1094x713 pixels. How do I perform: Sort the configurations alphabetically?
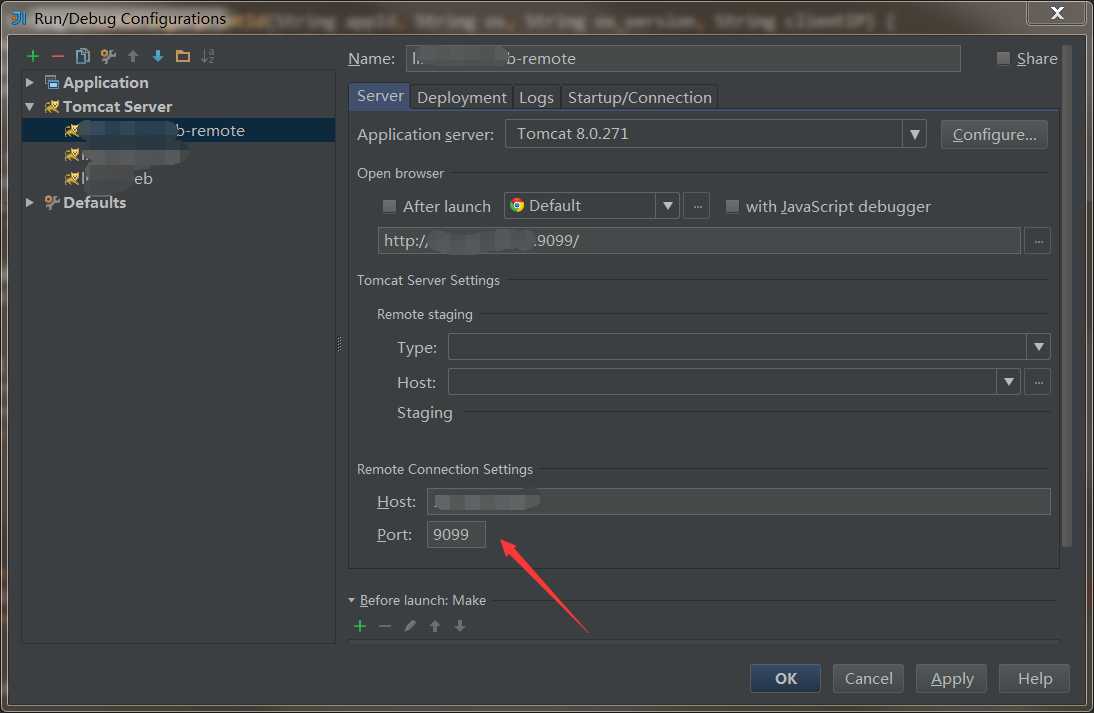pyautogui.click(x=208, y=57)
